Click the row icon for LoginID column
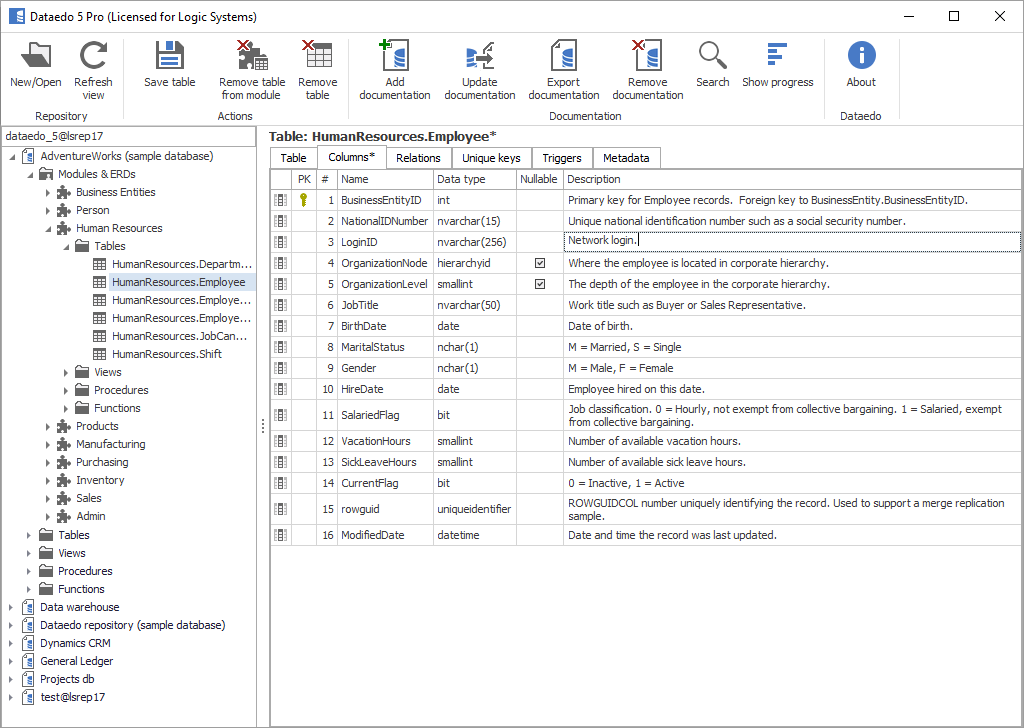The width and height of the screenshot is (1024, 728). (281, 242)
